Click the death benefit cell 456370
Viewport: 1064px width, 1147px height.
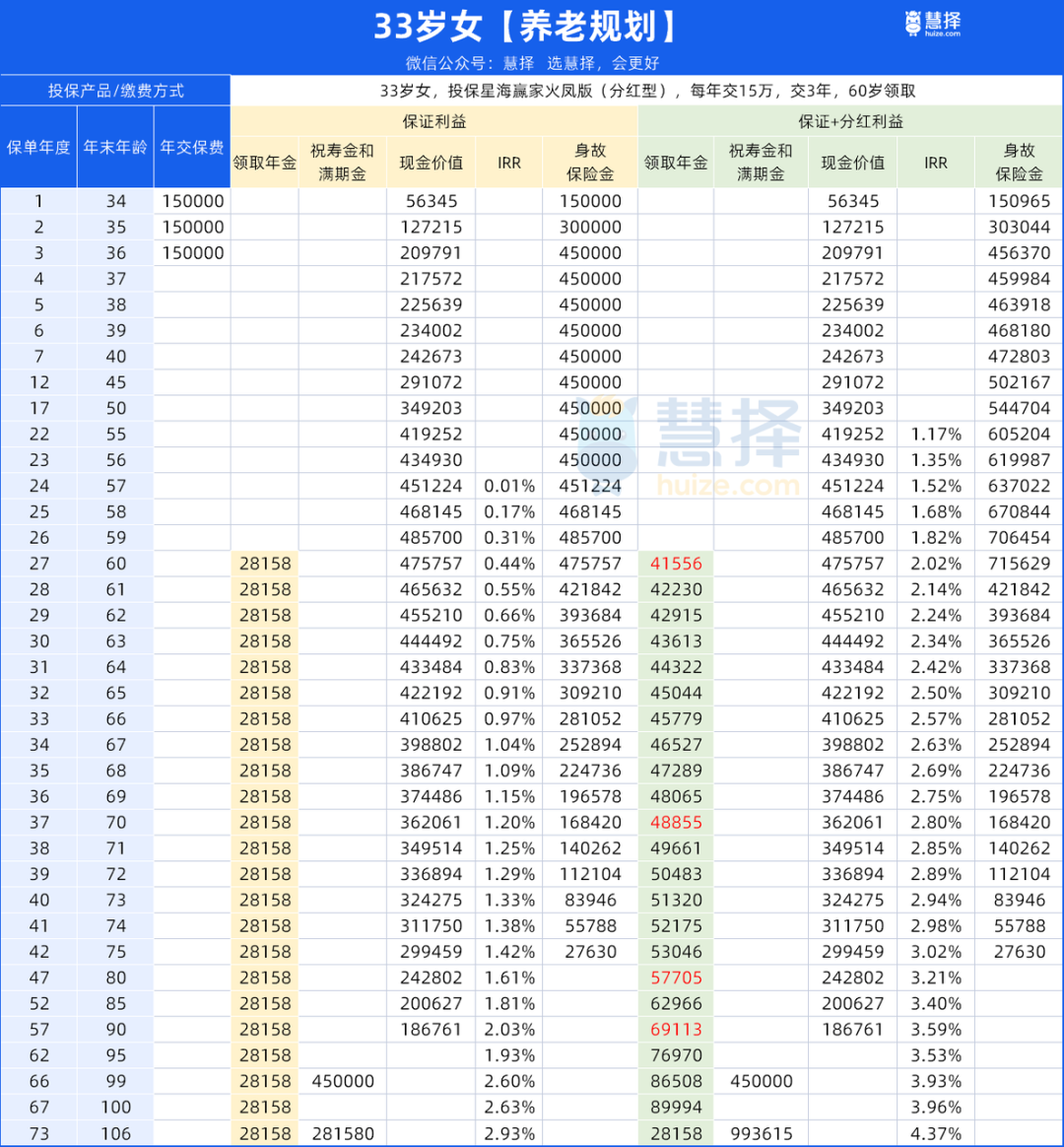tap(1019, 253)
